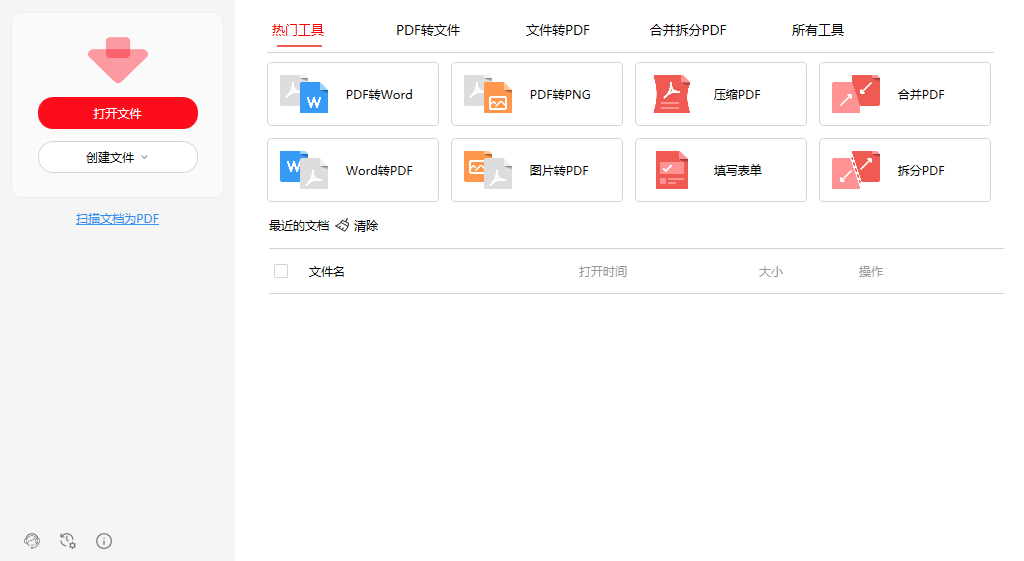Launch the 合并PDF merge tool
The image size is (1024, 561).
pos(856,94)
